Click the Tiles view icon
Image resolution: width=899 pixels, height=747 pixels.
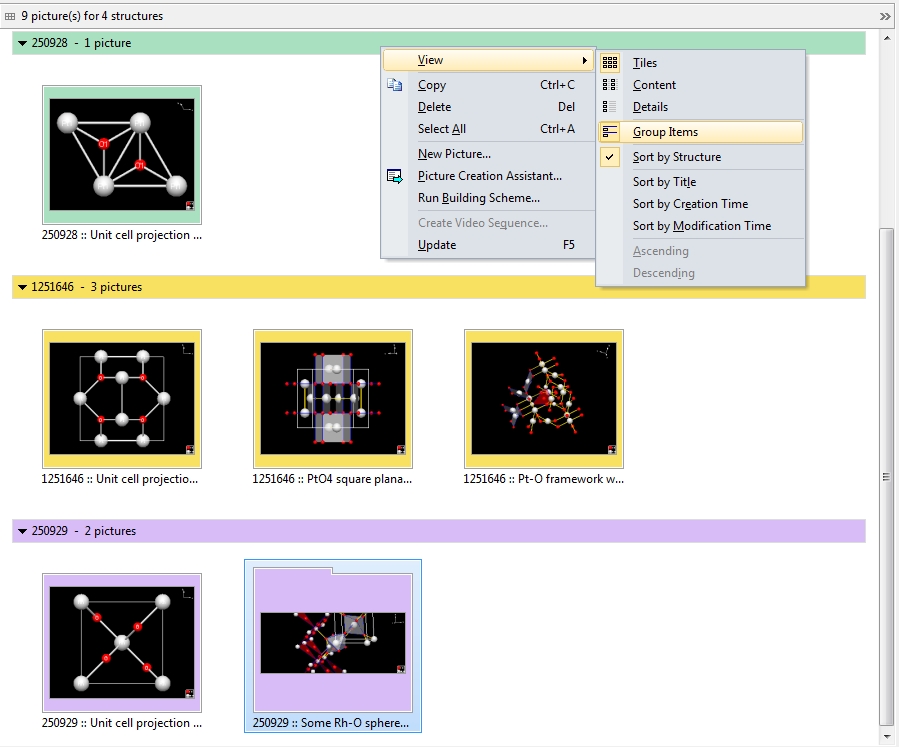tap(610, 63)
